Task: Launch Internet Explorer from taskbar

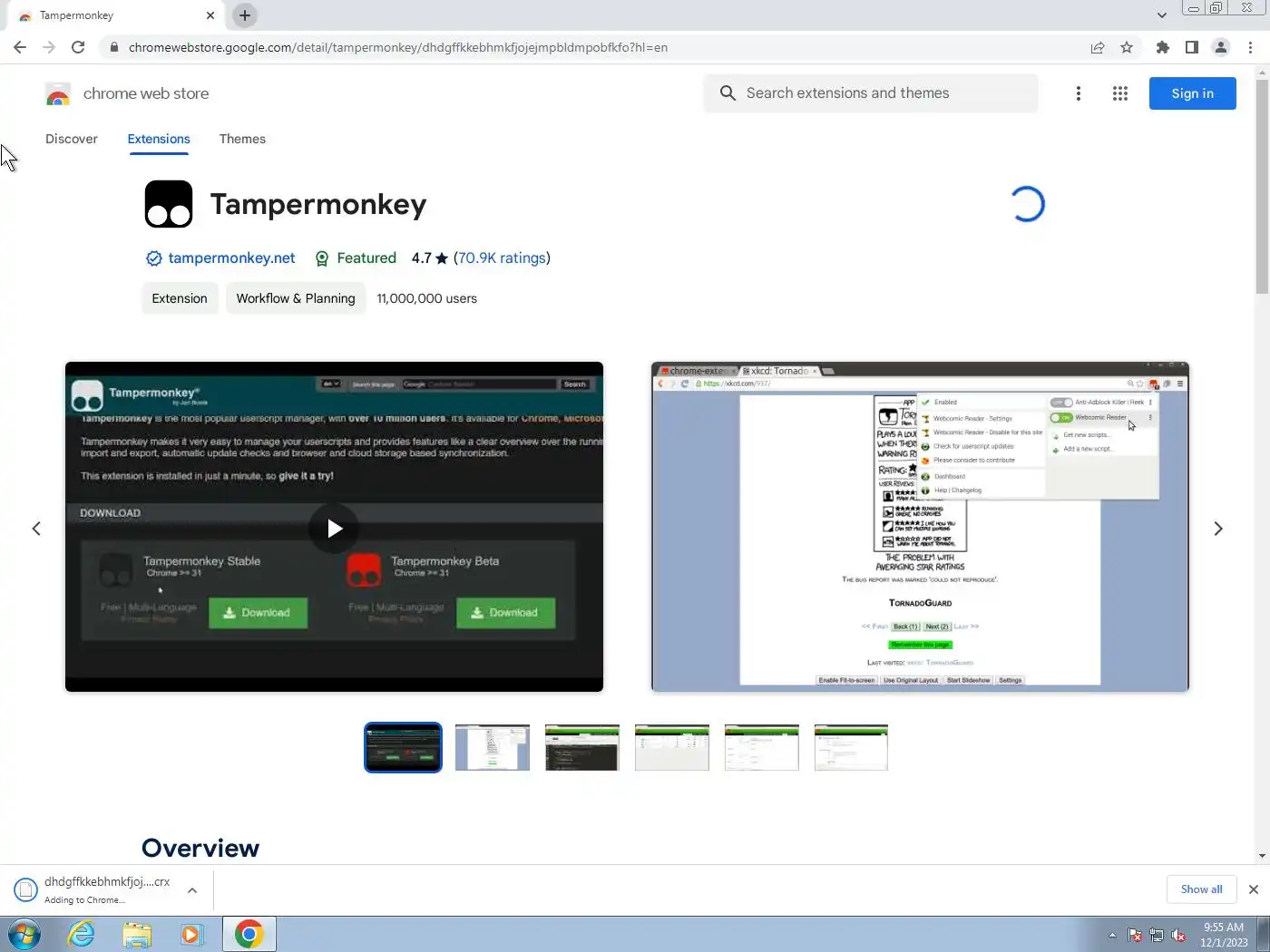Action: click(81, 934)
